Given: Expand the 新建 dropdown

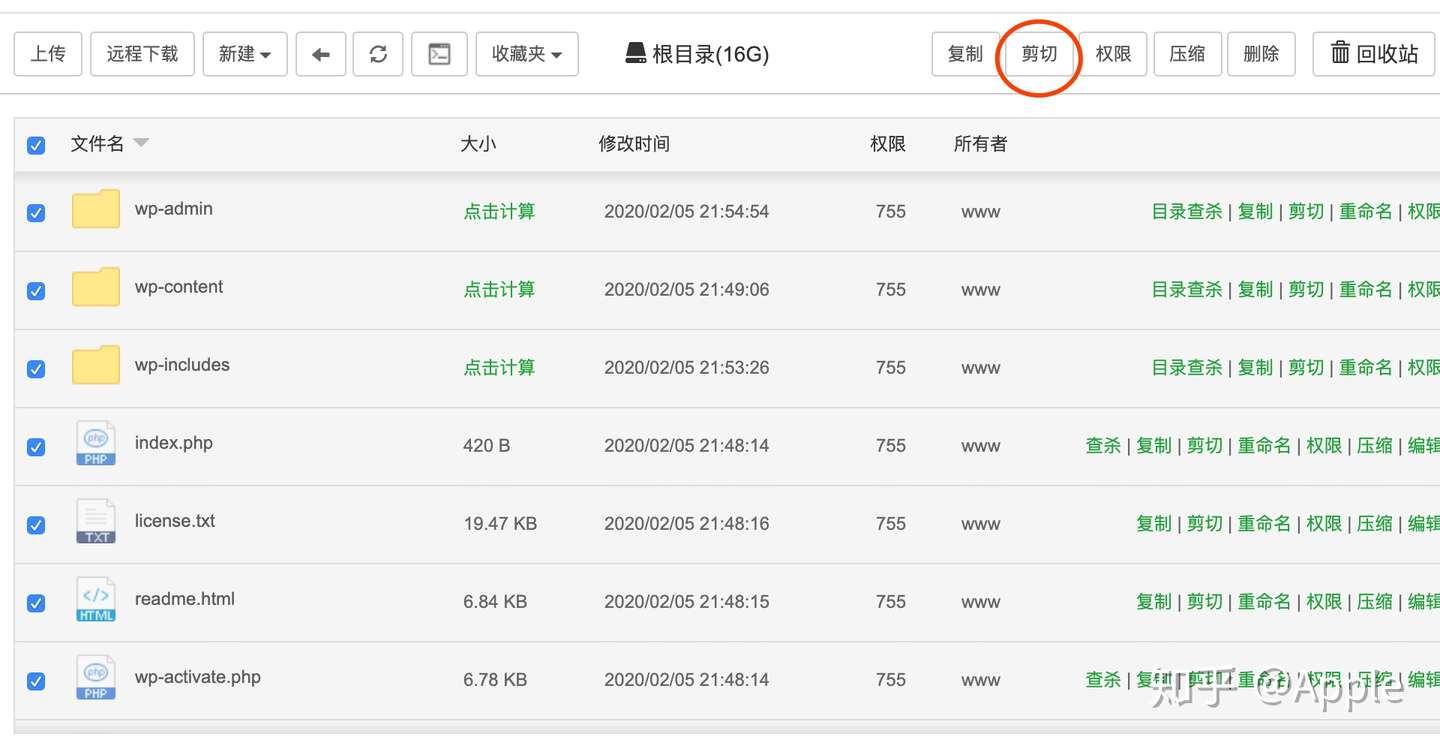Looking at the screenshot, I should [245, 54].
